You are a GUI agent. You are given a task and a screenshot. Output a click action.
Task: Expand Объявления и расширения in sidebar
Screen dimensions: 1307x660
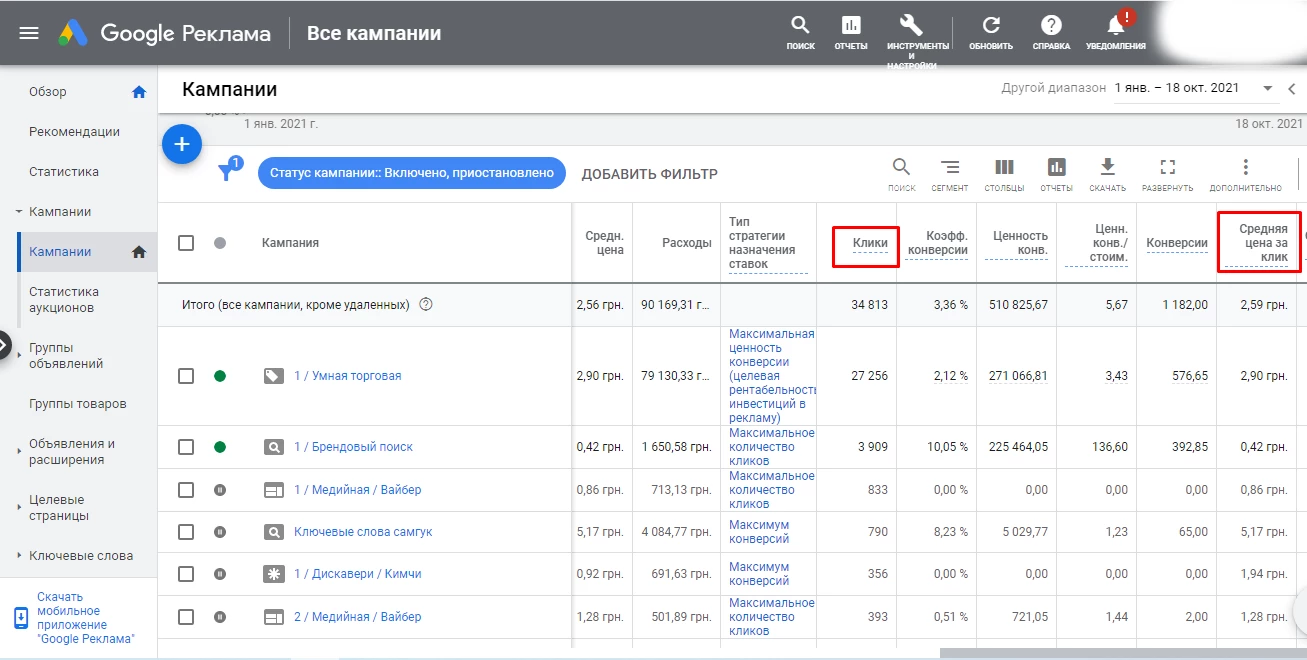(19, 452)
